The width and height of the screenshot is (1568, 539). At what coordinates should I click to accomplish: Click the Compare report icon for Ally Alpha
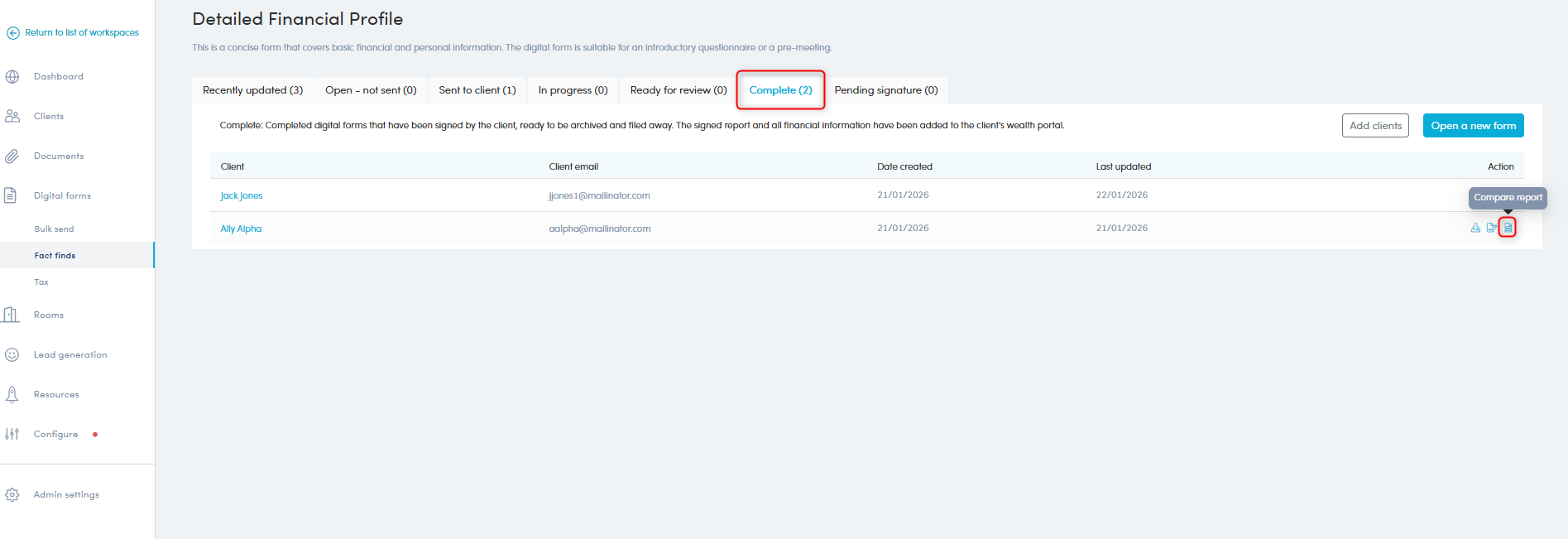pyautogui.click(x=1508, y=228)
